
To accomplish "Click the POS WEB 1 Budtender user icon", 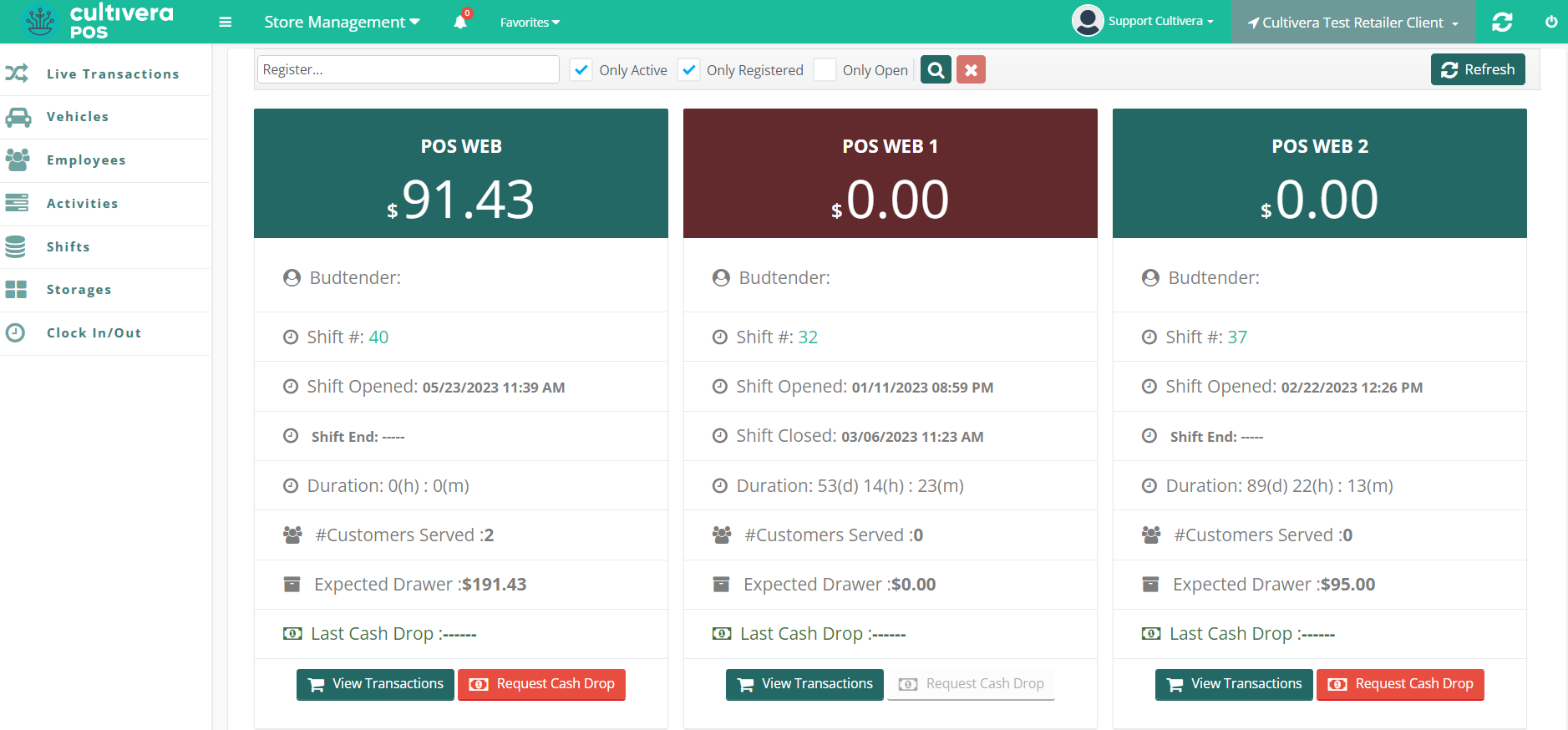I will click(721, 278).
